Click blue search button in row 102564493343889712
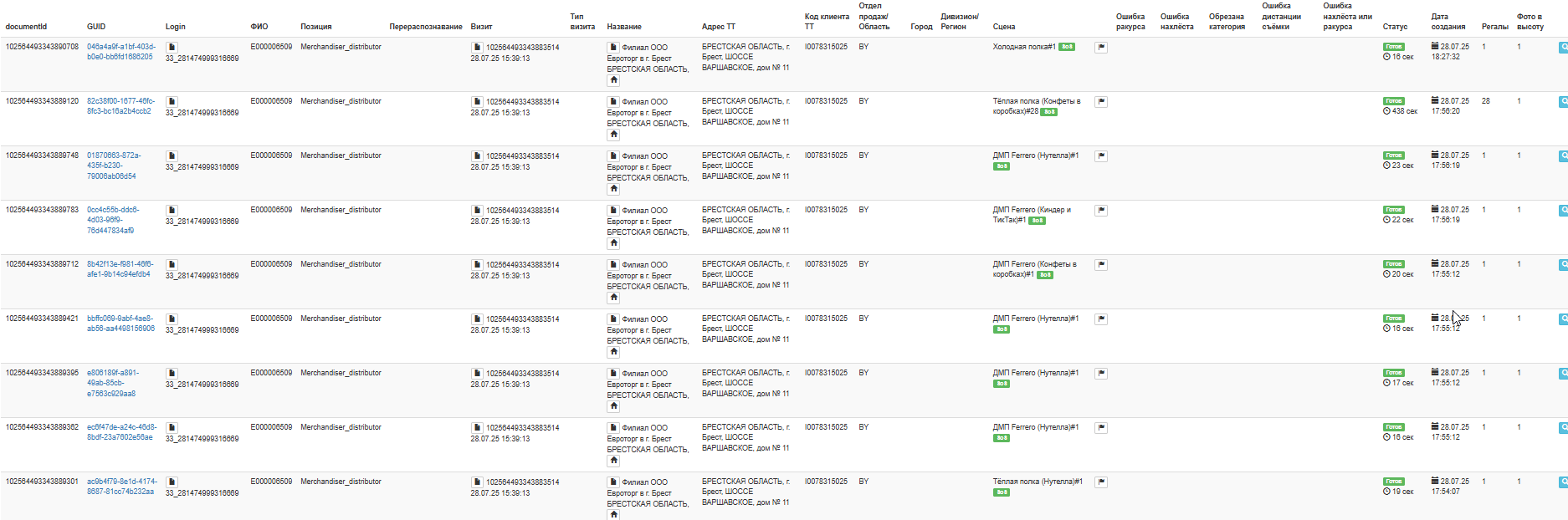 point(1563,265)
